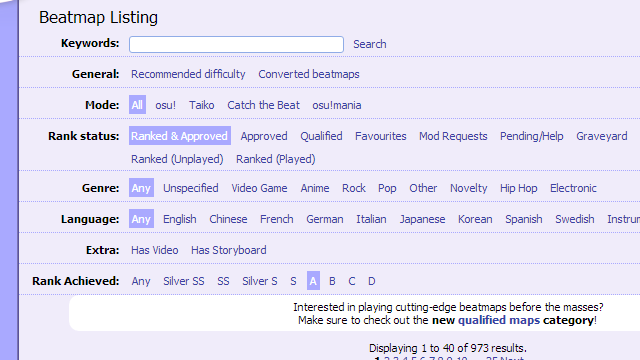Switch Mode to osu!mania
The width and height of the screenshot is (640, 360).
pyautogui.click(x=337, y=105)
